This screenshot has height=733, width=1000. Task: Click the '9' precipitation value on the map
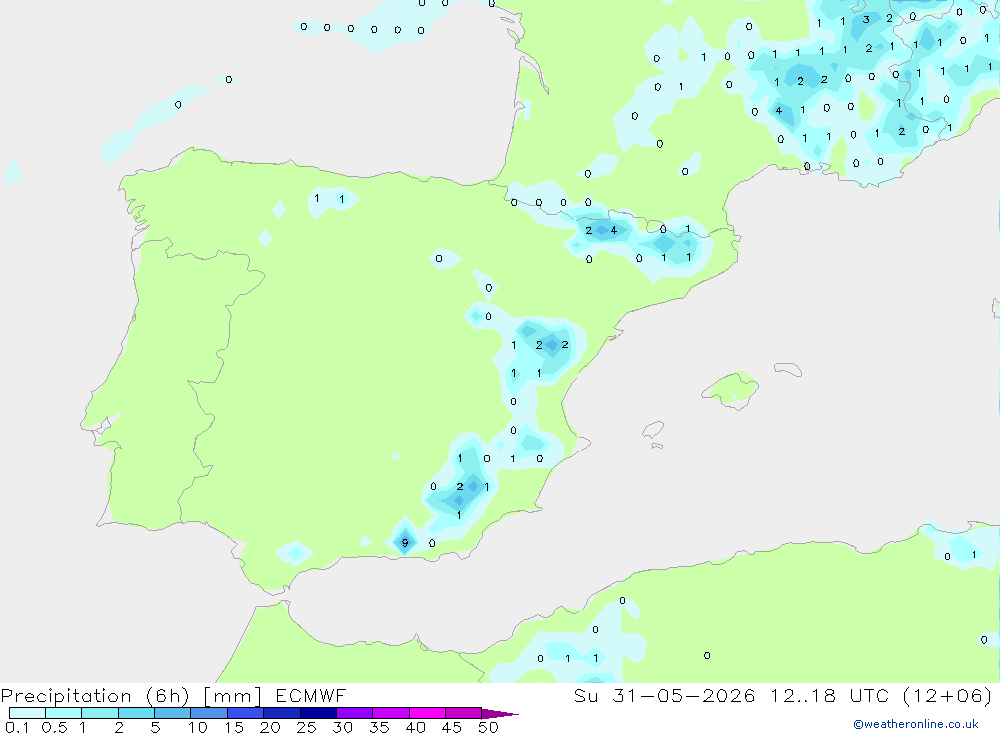(x=405, y=543)
